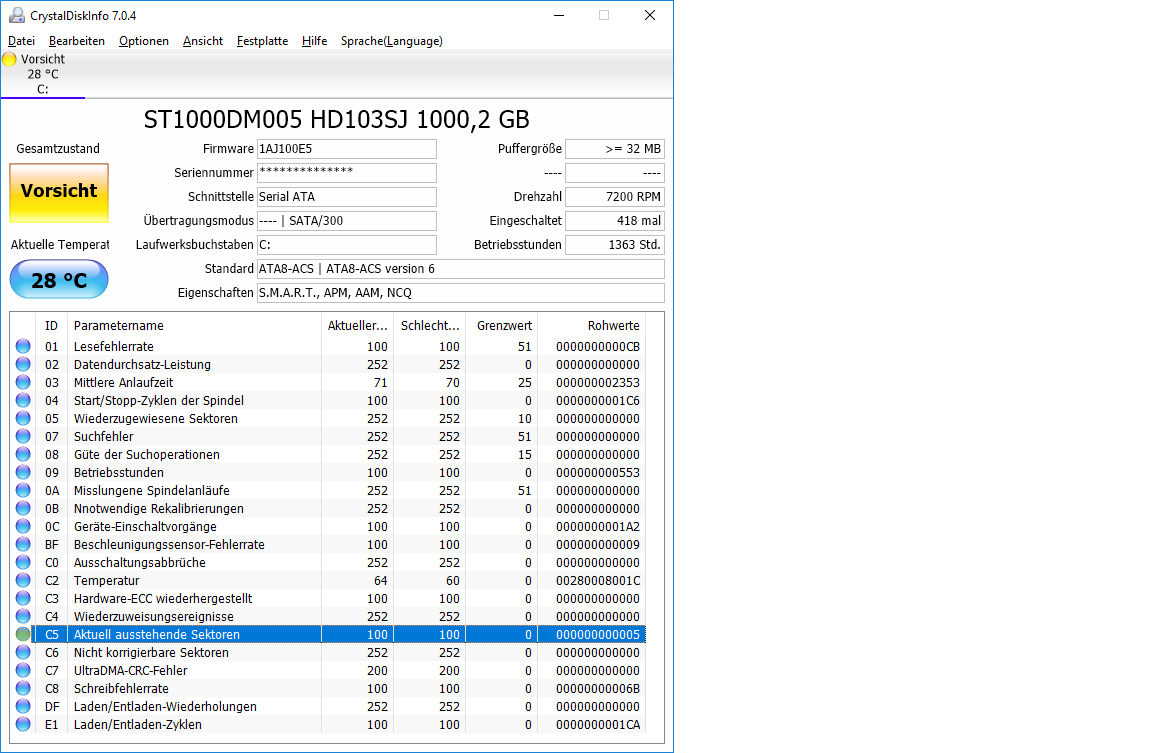The height and width of the screenshot is (753, 1152).
Task: Click raw value 000000000005 in selected row
Action: coord(598,635)
